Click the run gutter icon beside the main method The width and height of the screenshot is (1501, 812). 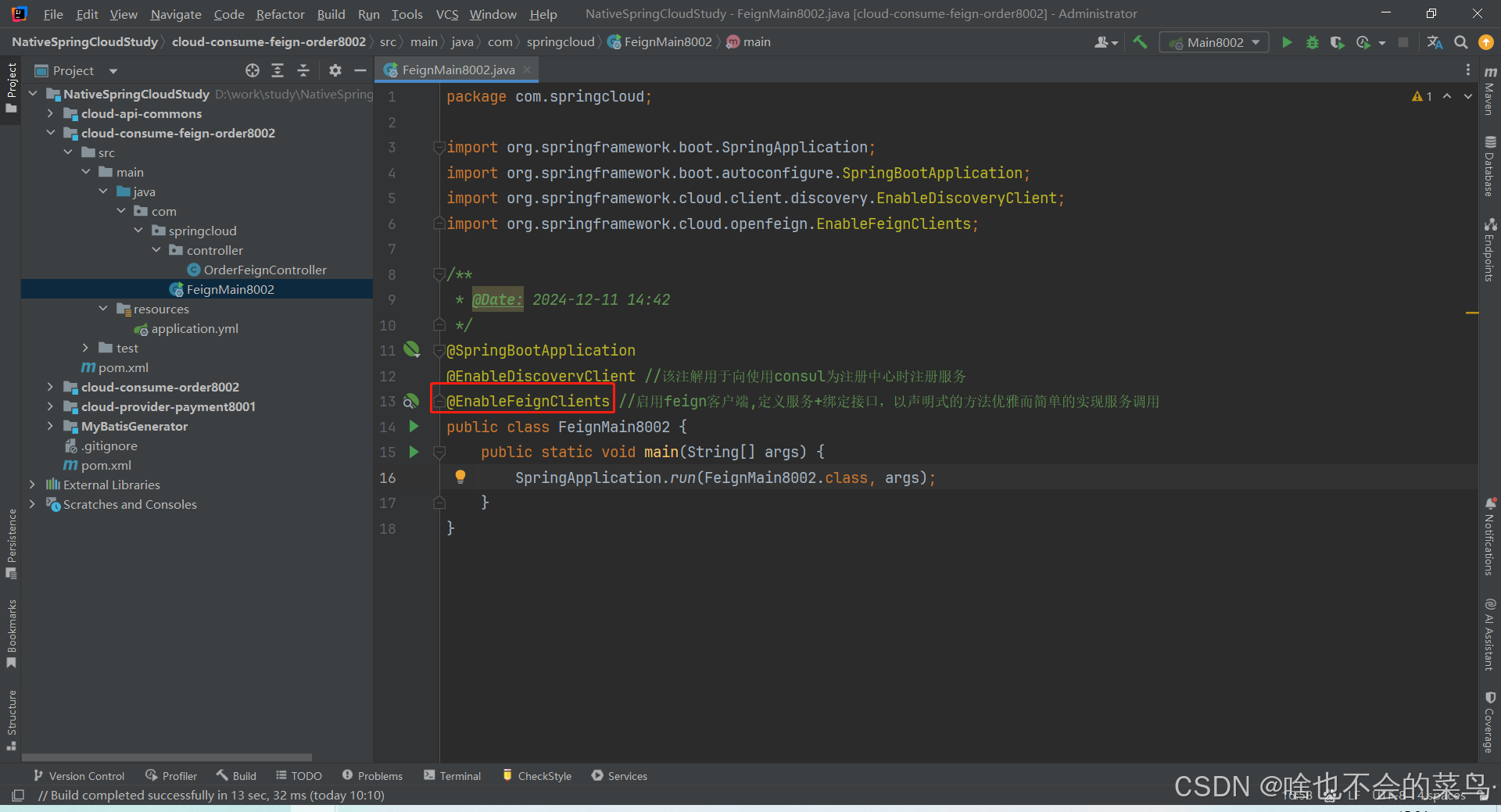(x=414, y=452)
